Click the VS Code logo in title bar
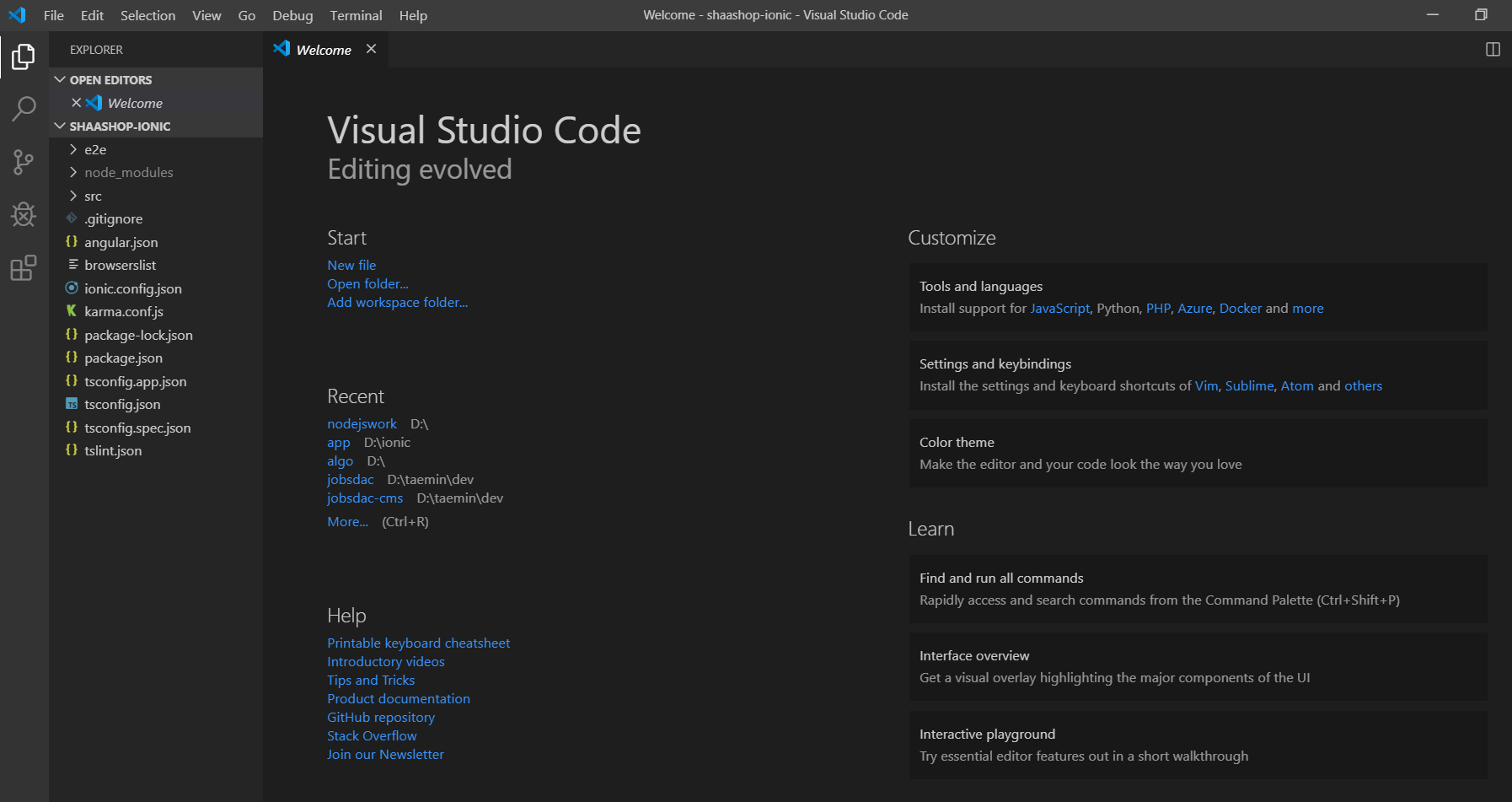 [x=17, y=15]
